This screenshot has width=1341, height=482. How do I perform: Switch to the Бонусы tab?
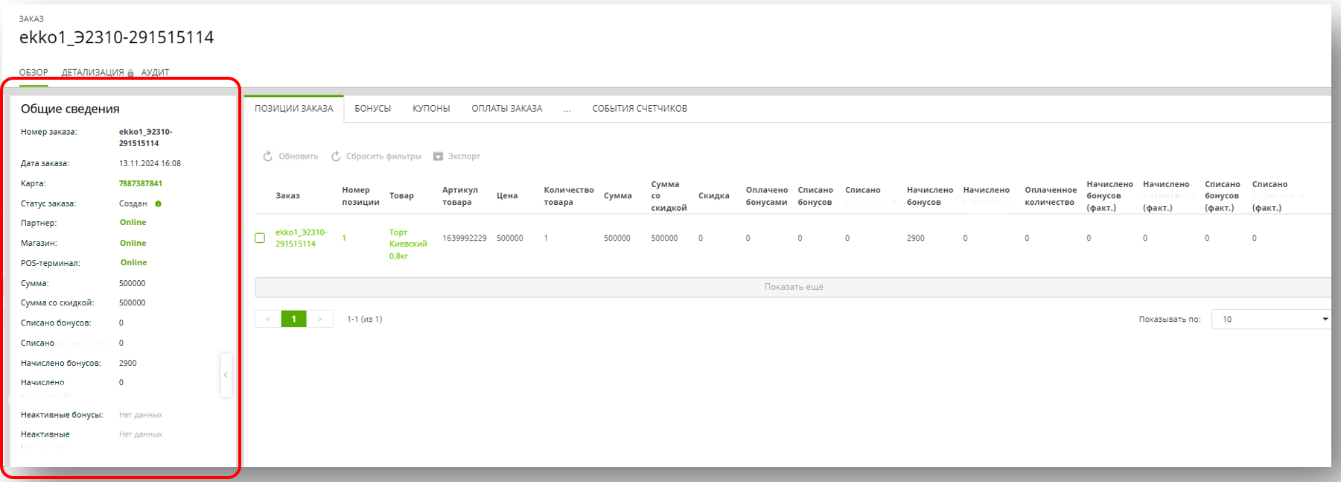point(372,108)
